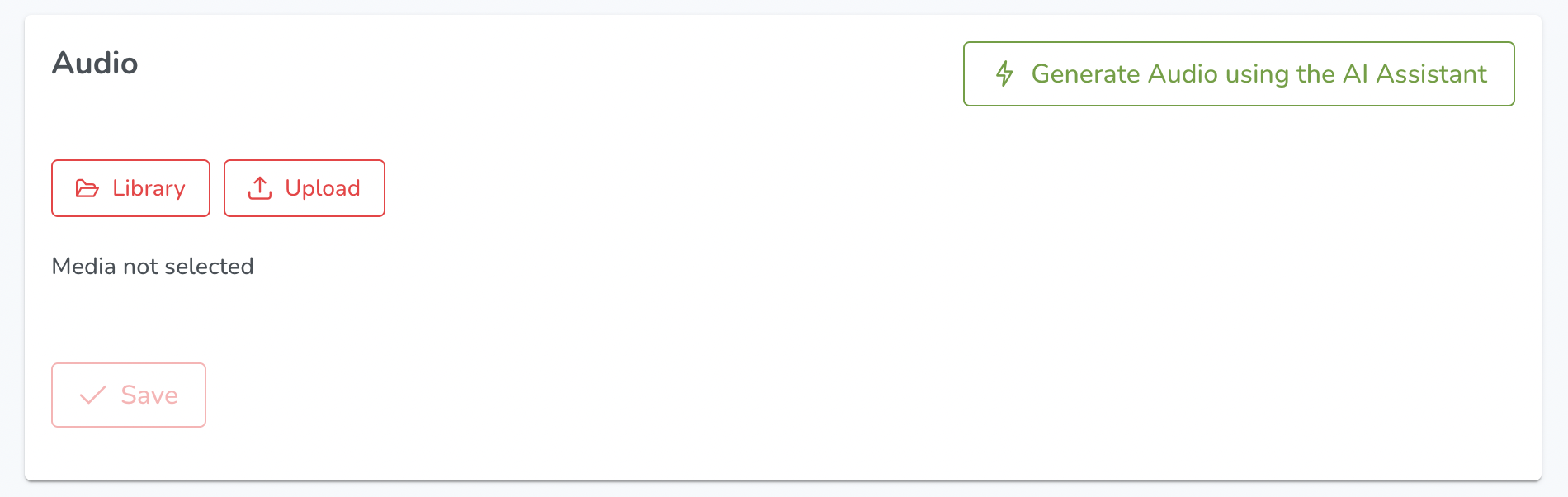Click the lightning bolt AI icon
Viewport: 1568px width, 497px height.
tap(1004, 73)
